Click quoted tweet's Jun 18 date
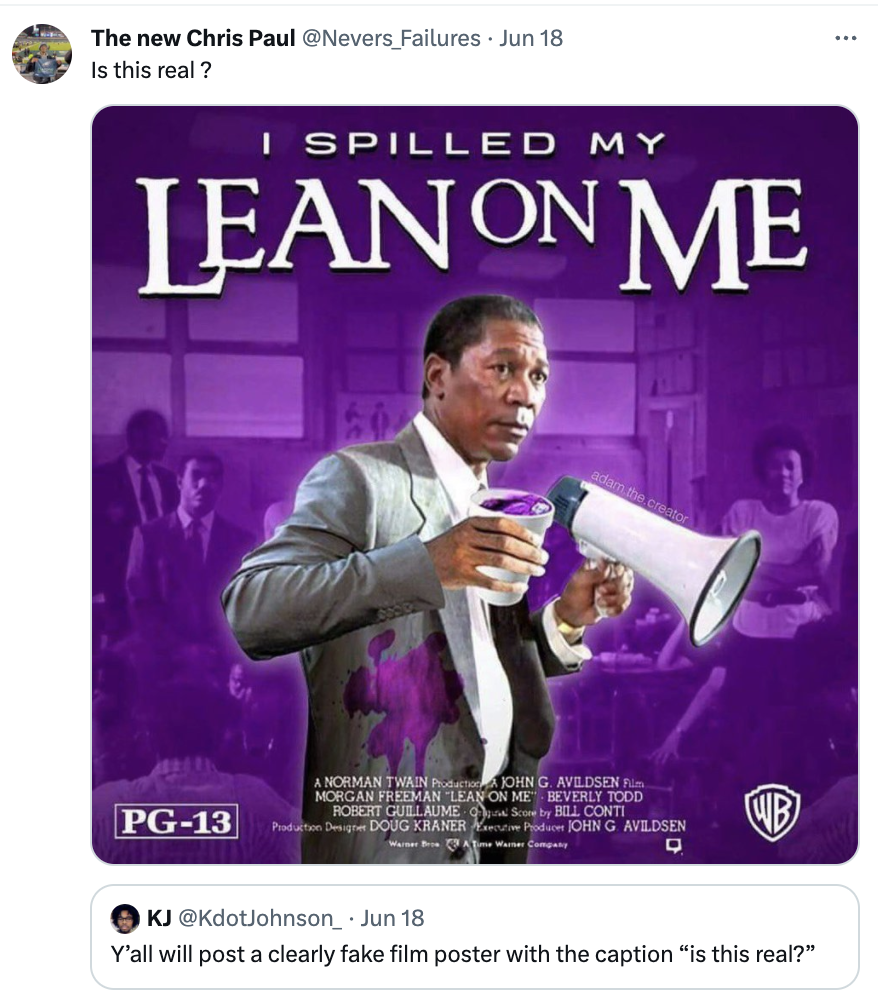This screenshot has height=1006, width=878. pos(392,919)
